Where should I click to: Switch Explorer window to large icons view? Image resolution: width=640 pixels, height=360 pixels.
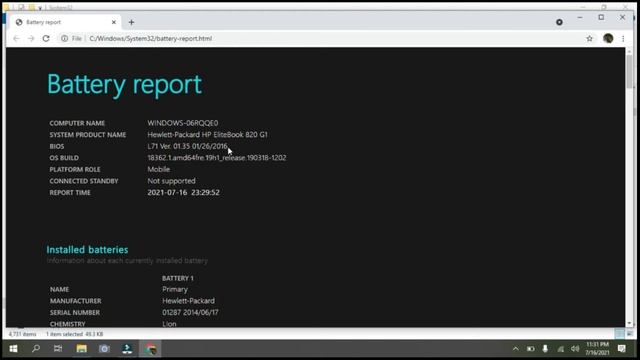pos(630,334)
